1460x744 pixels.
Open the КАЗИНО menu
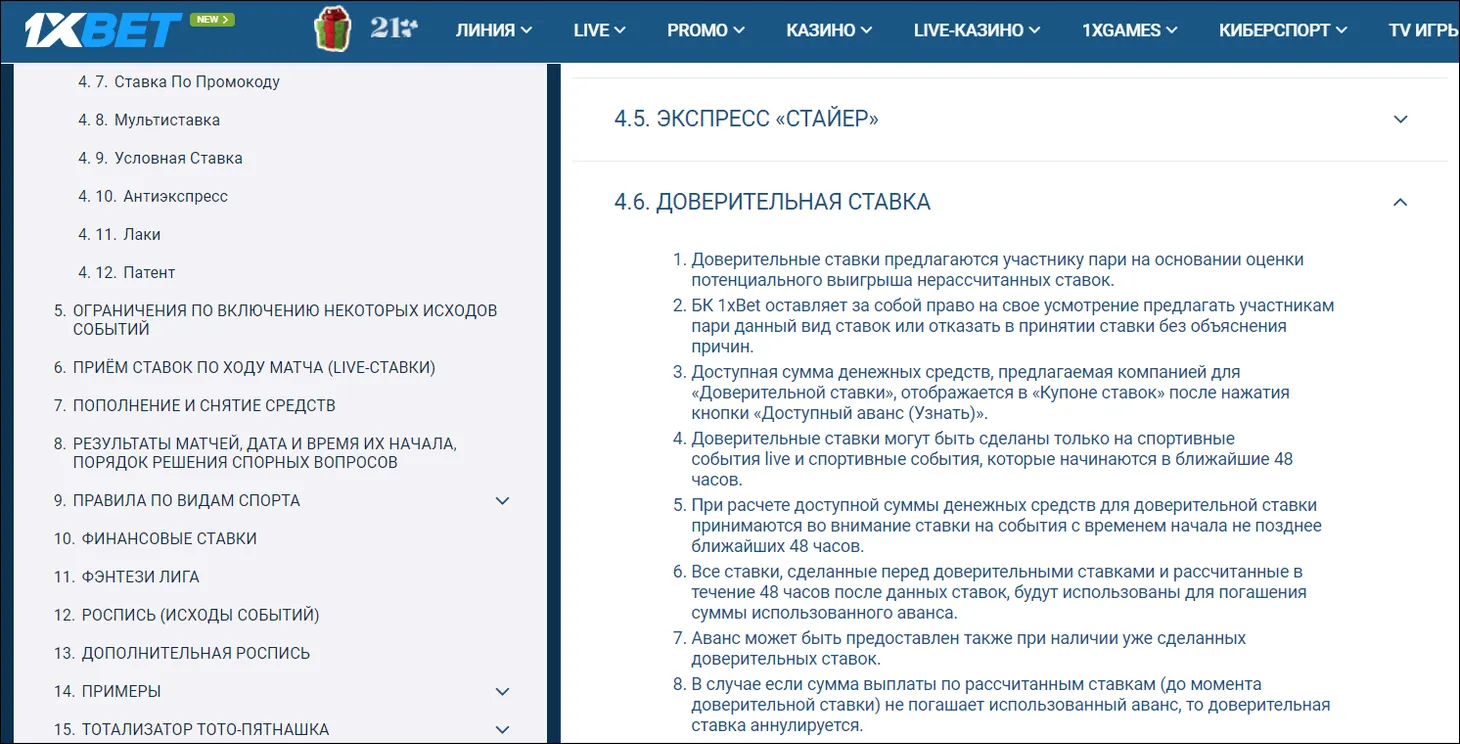829,30
